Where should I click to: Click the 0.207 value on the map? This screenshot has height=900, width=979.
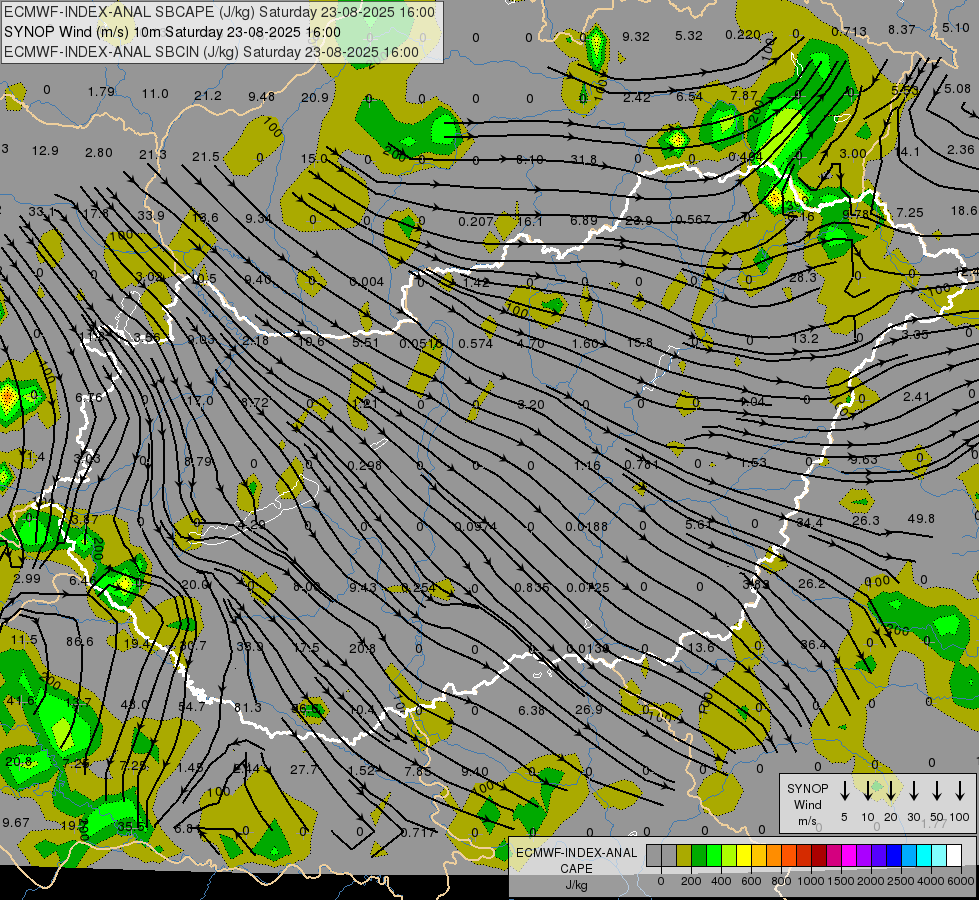point(476,222)
